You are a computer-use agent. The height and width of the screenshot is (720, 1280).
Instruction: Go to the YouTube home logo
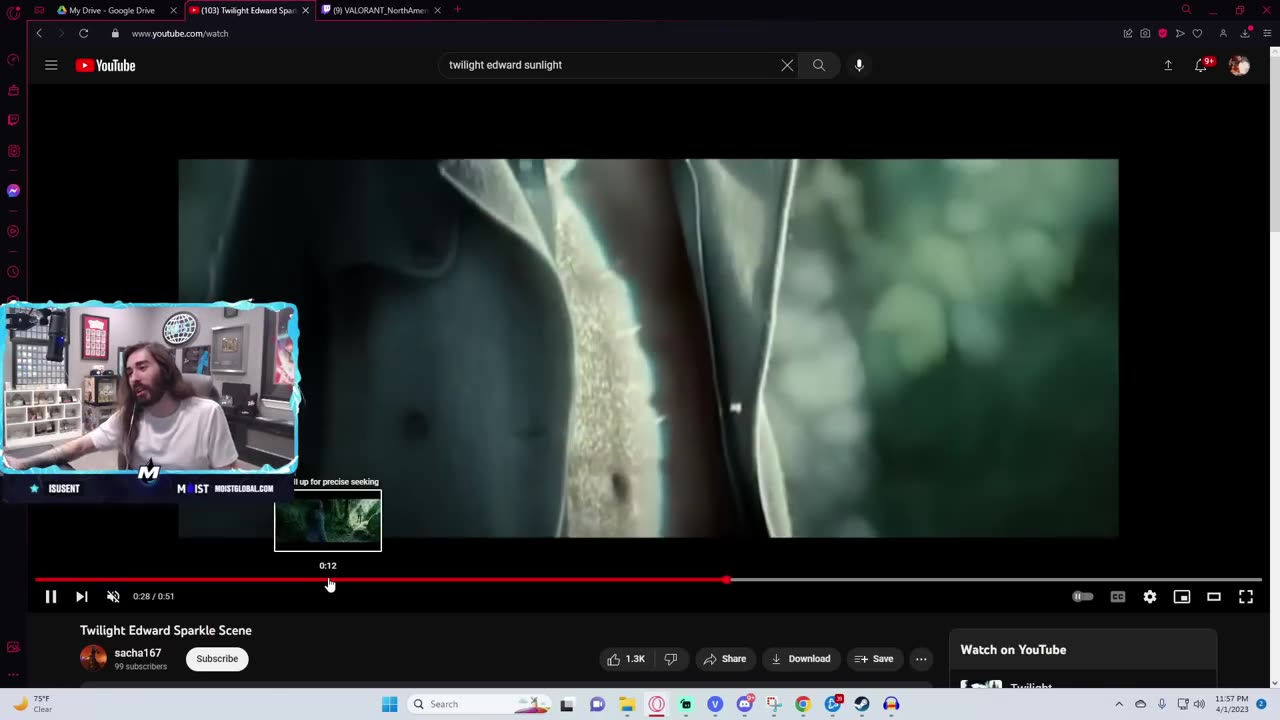point(105,66)
